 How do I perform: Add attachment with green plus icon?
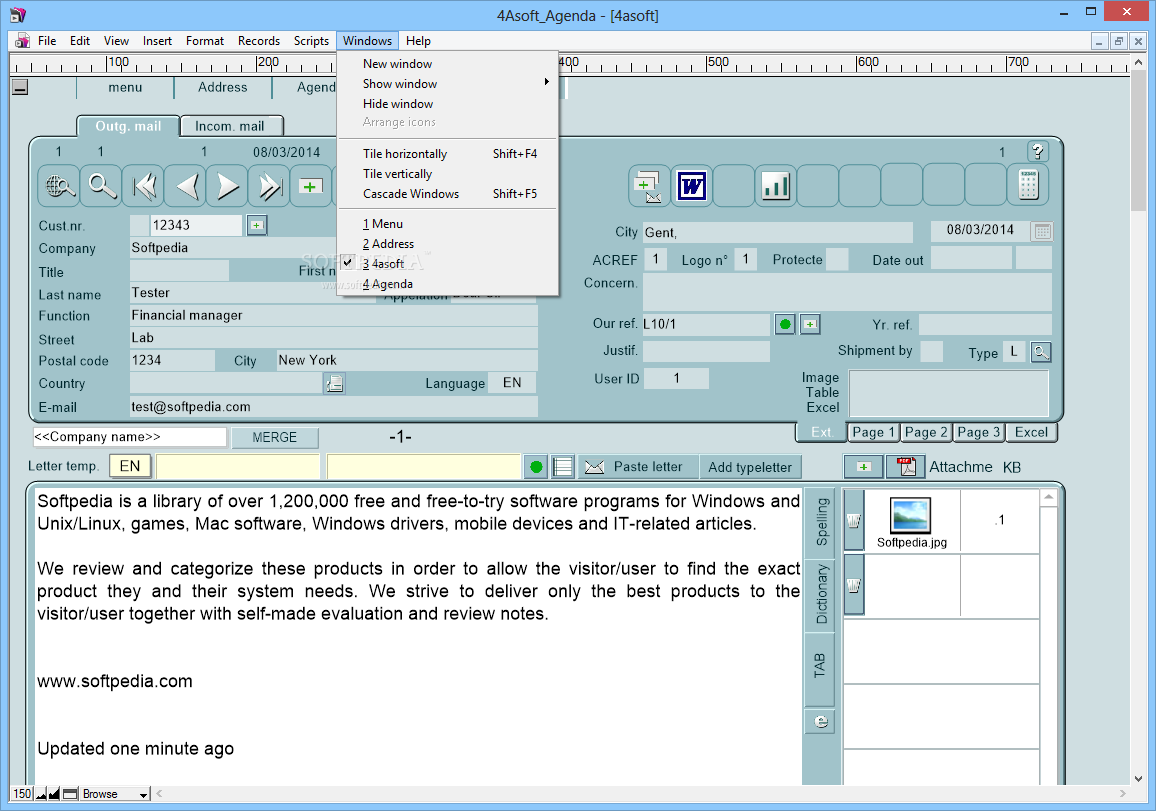[x=863, y=467]
